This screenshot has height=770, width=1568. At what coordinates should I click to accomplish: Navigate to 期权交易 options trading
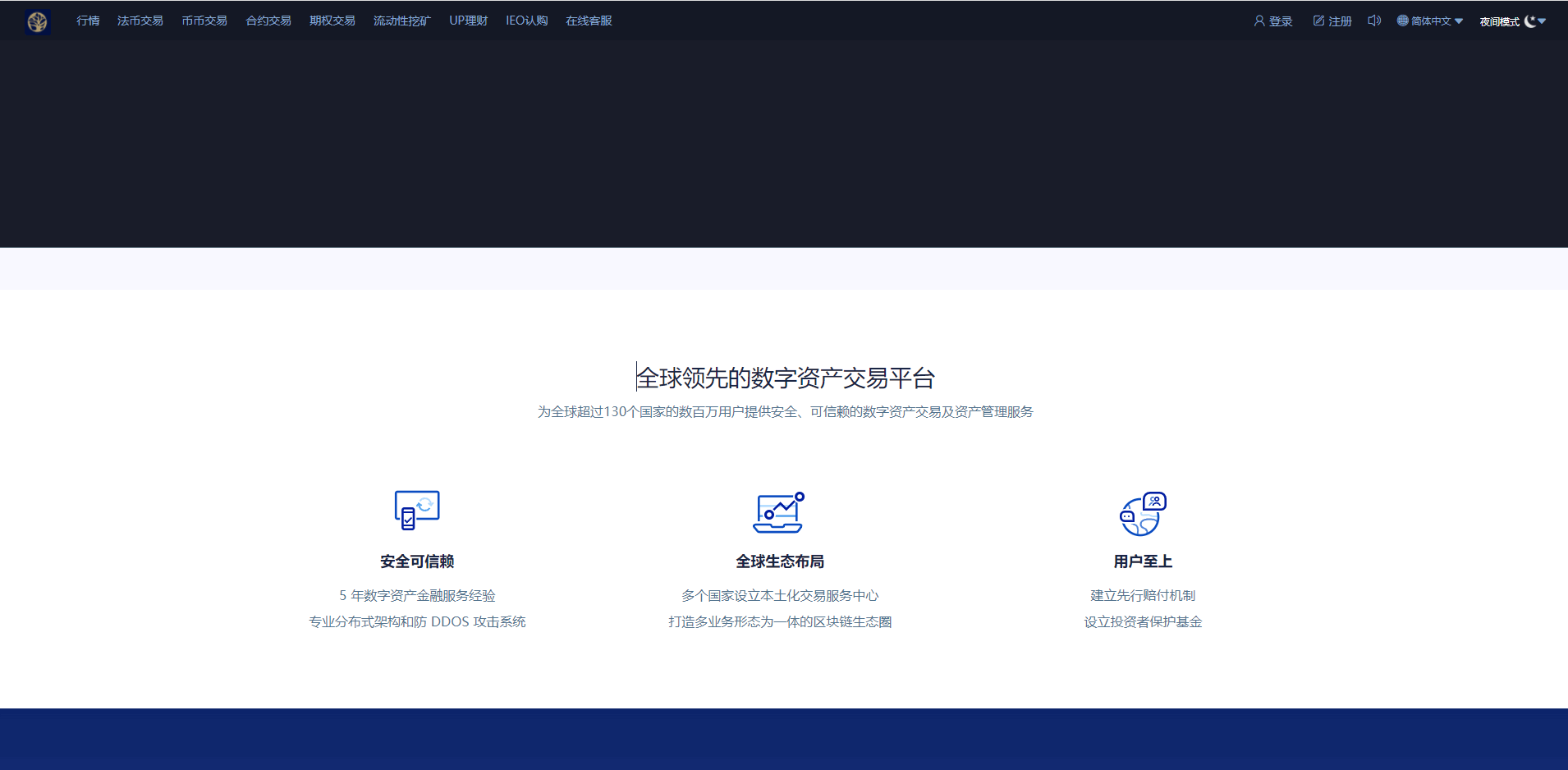332,21
